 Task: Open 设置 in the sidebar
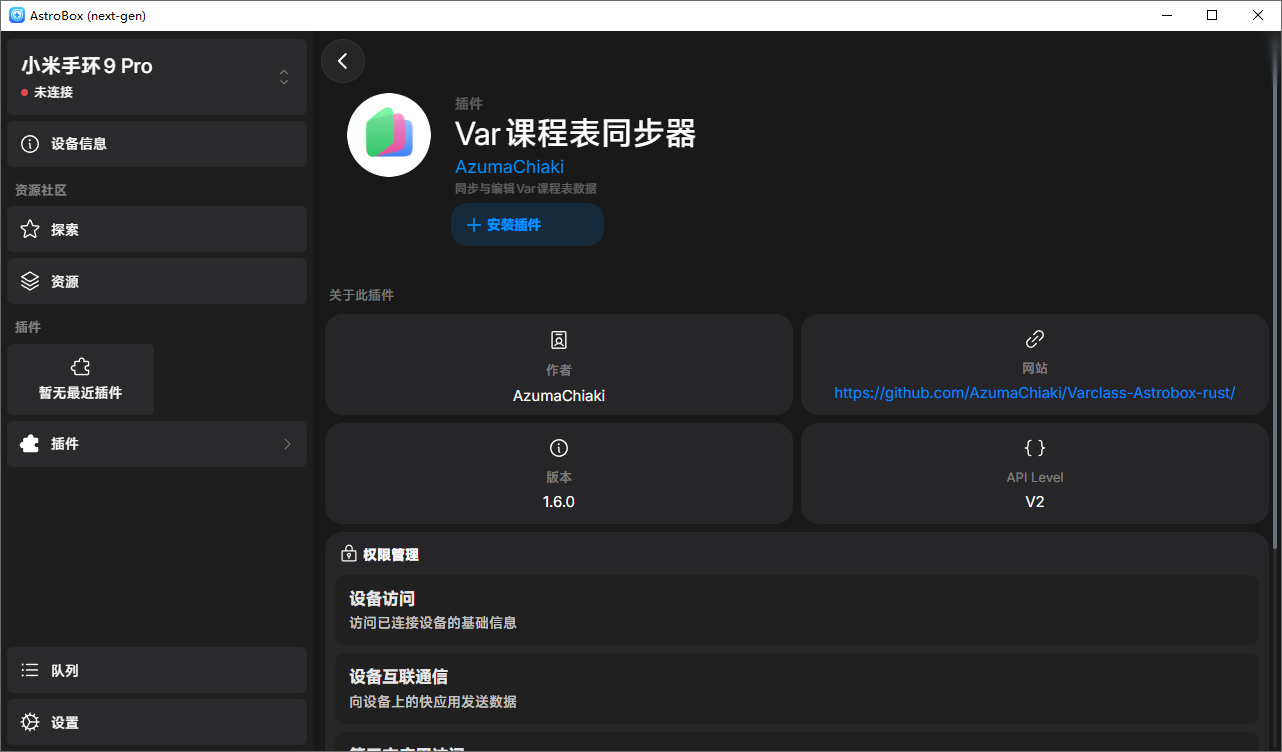pyautogui.click(x=157, y=722)
